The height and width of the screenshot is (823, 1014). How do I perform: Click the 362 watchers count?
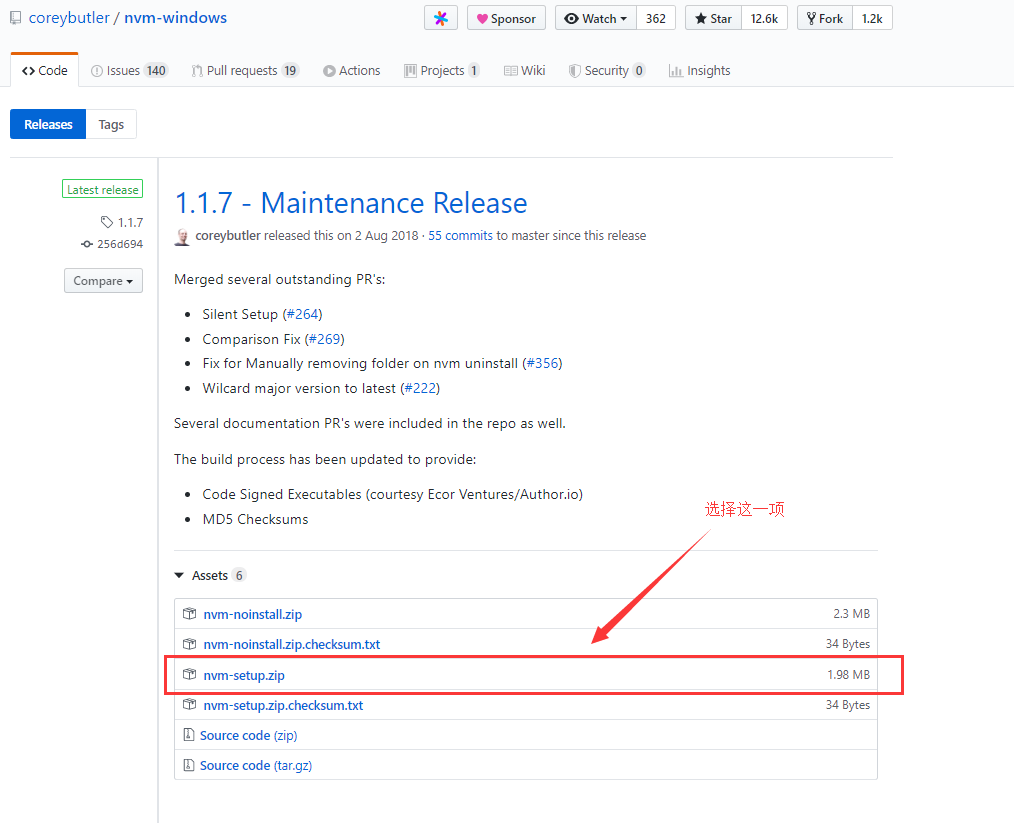tap(656, 18)
